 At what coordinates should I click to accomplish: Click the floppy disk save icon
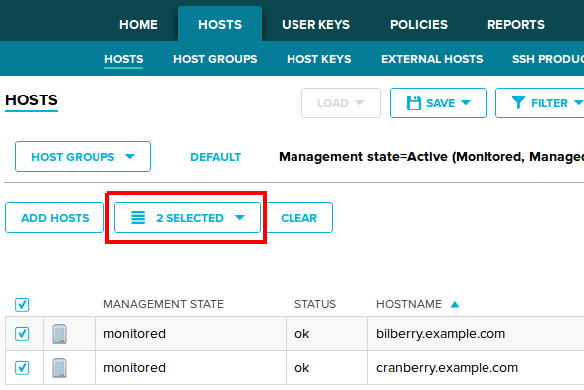pos(414,103)
